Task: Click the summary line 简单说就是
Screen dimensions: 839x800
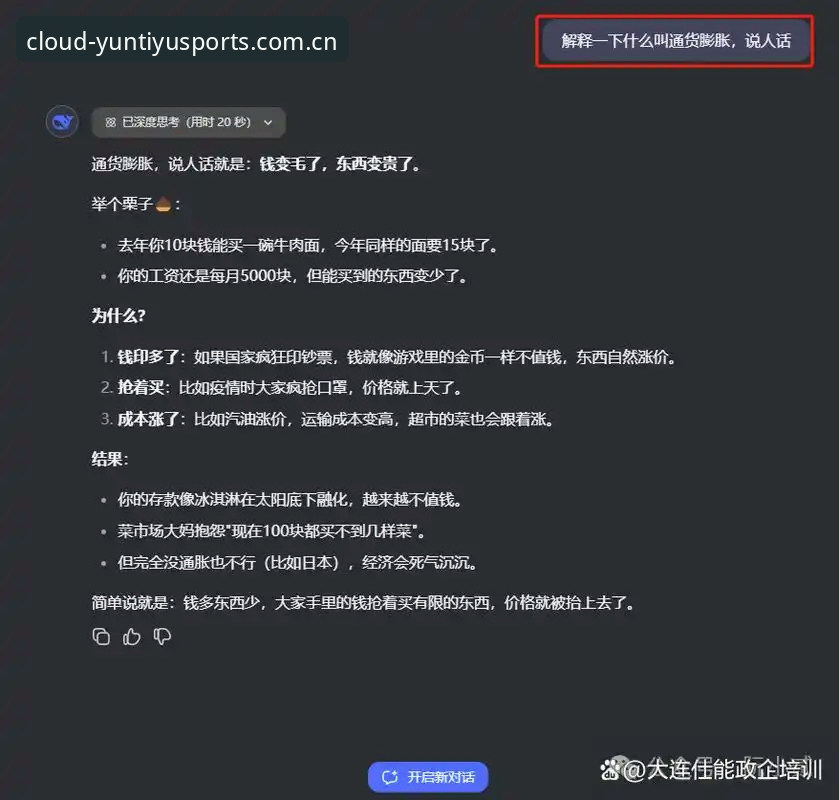Action: [x=363, y=603]
